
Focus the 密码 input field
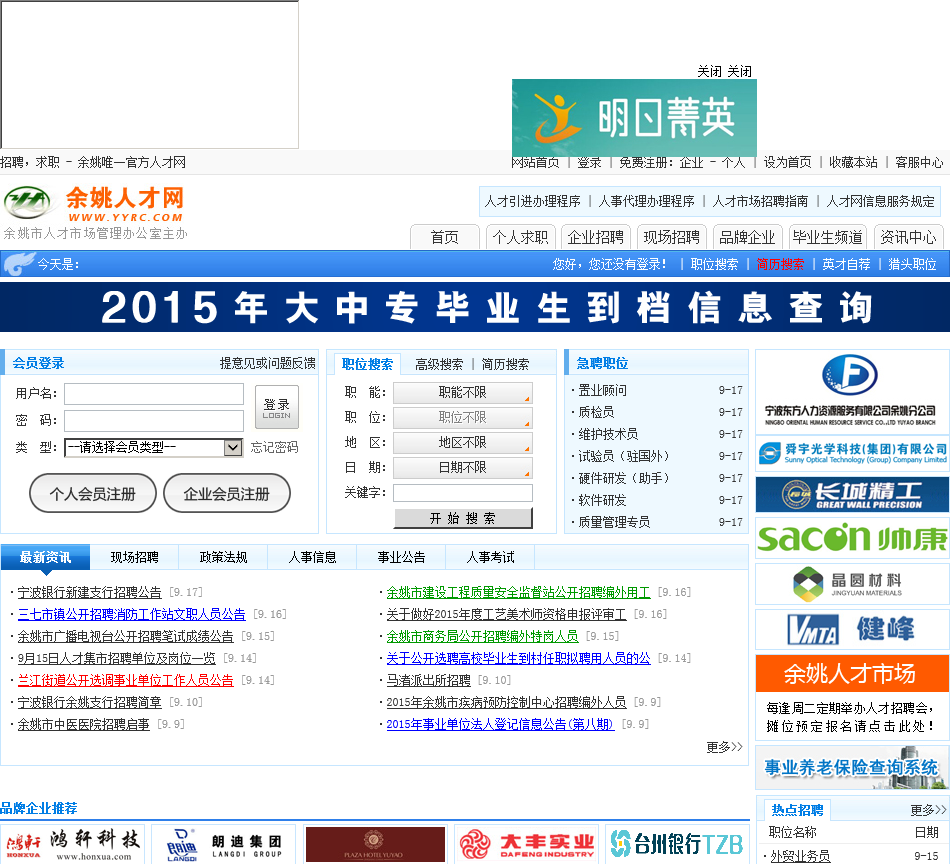pyautogui.click(x=154, y=420)
